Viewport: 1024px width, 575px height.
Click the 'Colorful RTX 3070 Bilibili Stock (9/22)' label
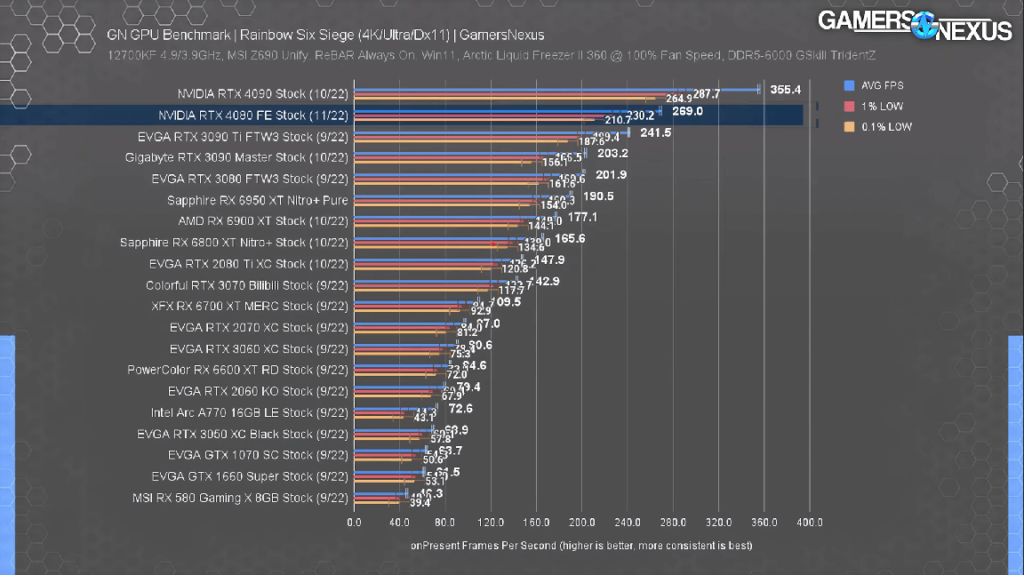[247, 286]
